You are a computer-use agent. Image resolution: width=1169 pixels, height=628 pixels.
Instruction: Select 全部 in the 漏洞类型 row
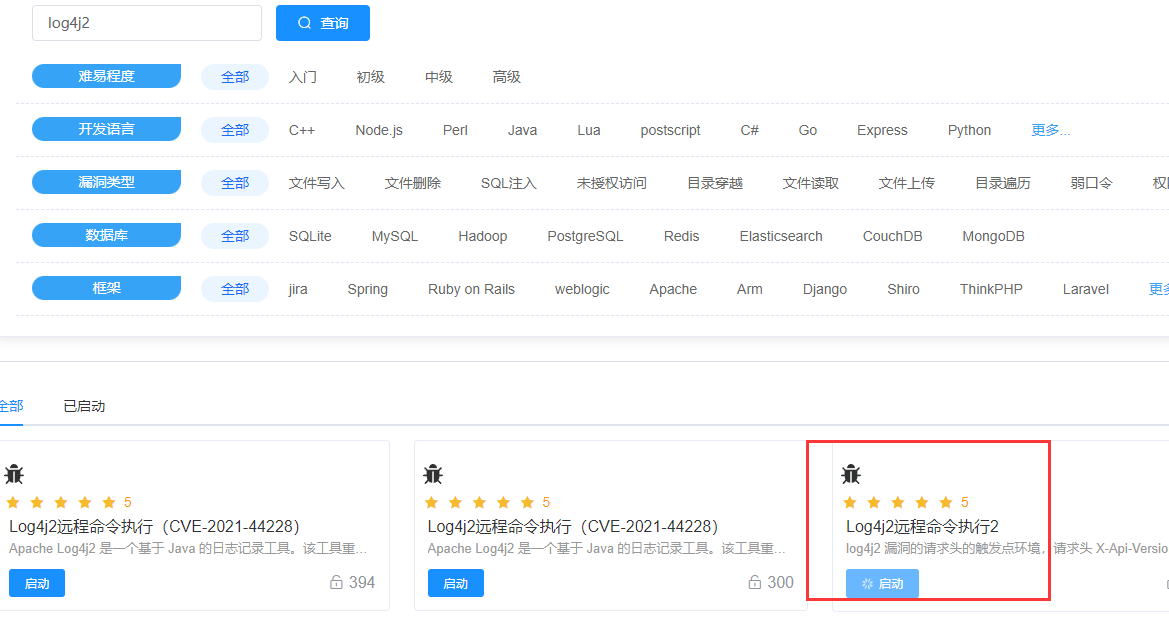coord(235,183)
